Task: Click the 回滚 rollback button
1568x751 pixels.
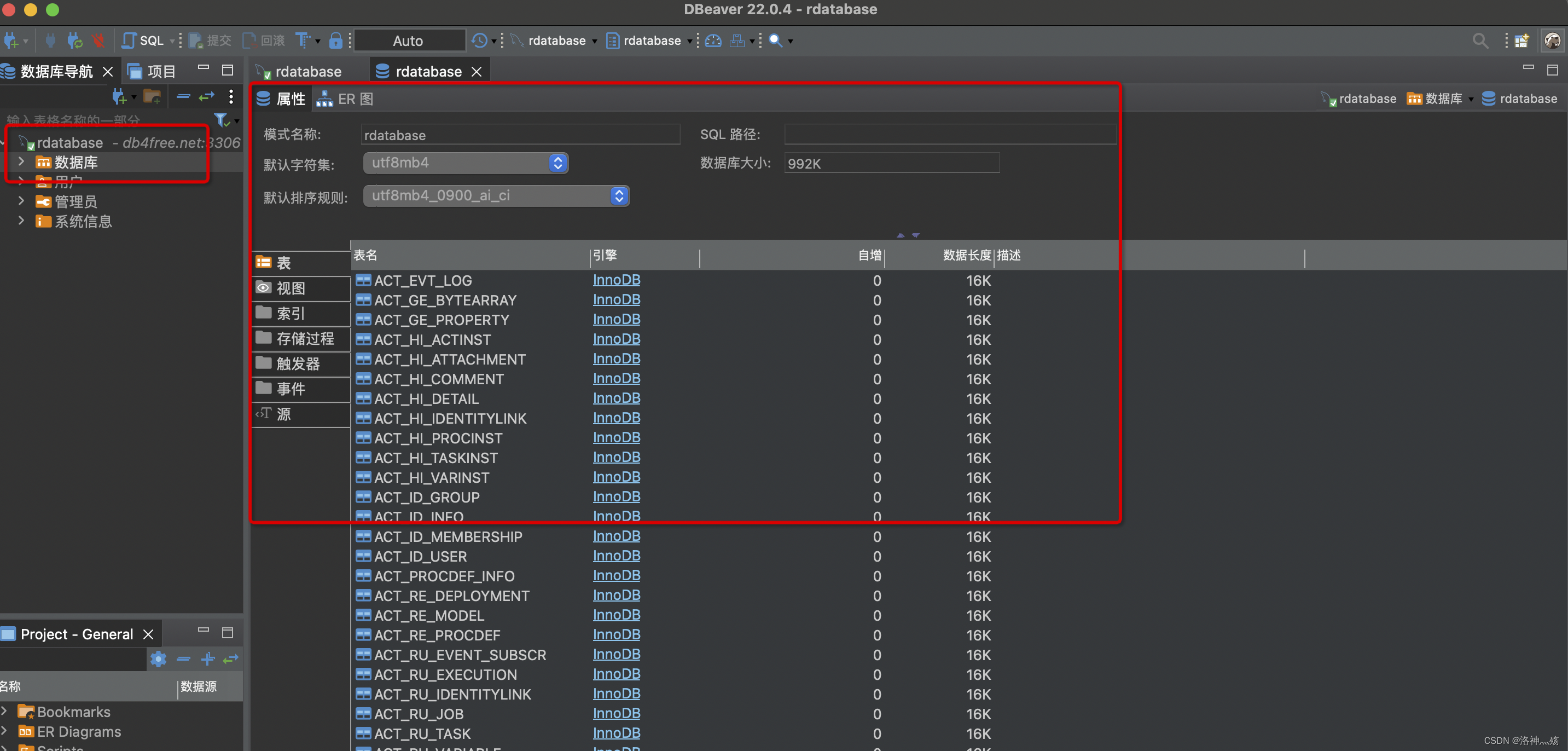Action: 264,41
